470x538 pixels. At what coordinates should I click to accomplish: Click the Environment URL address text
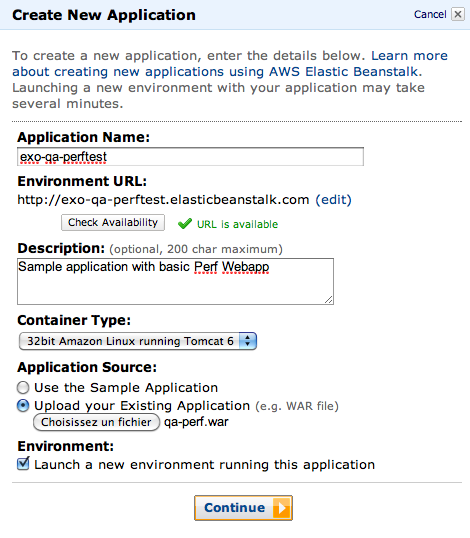coord(163,200)
